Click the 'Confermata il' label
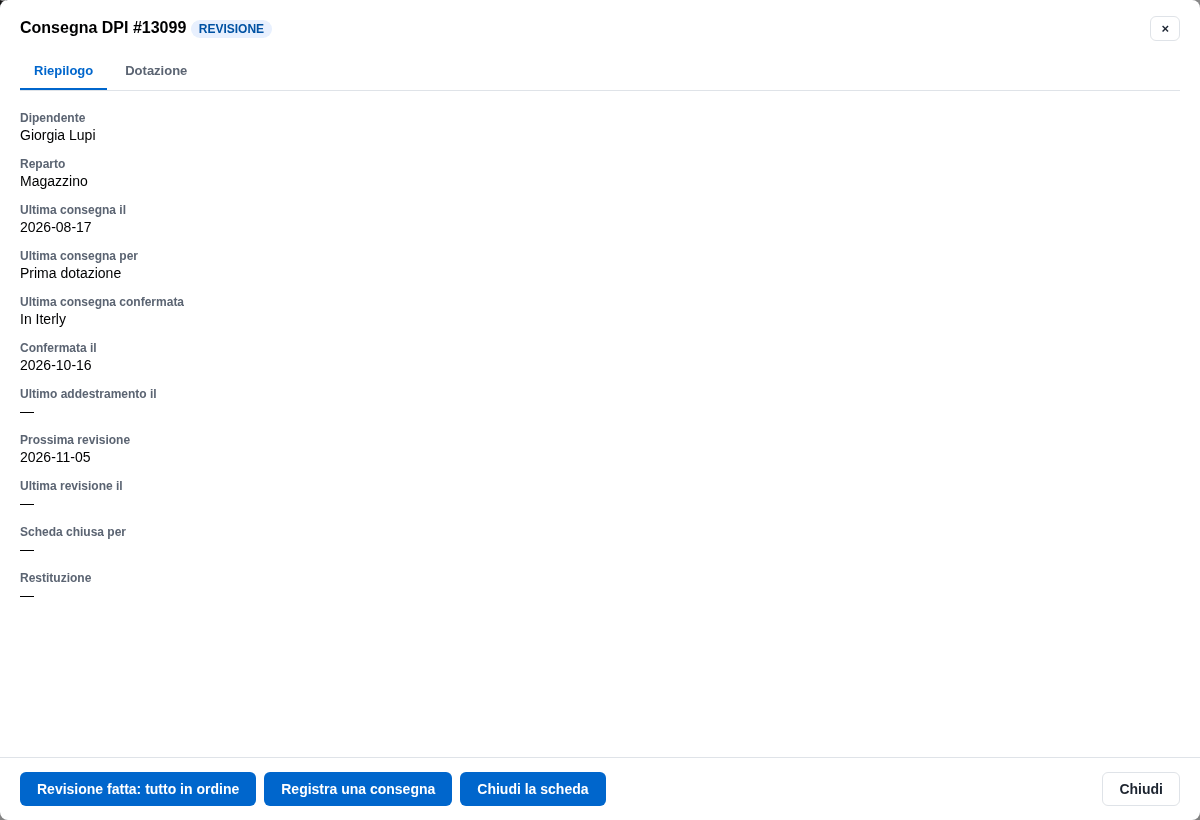Viewport: 1200px width, 820px height. [x=58, y=348]
